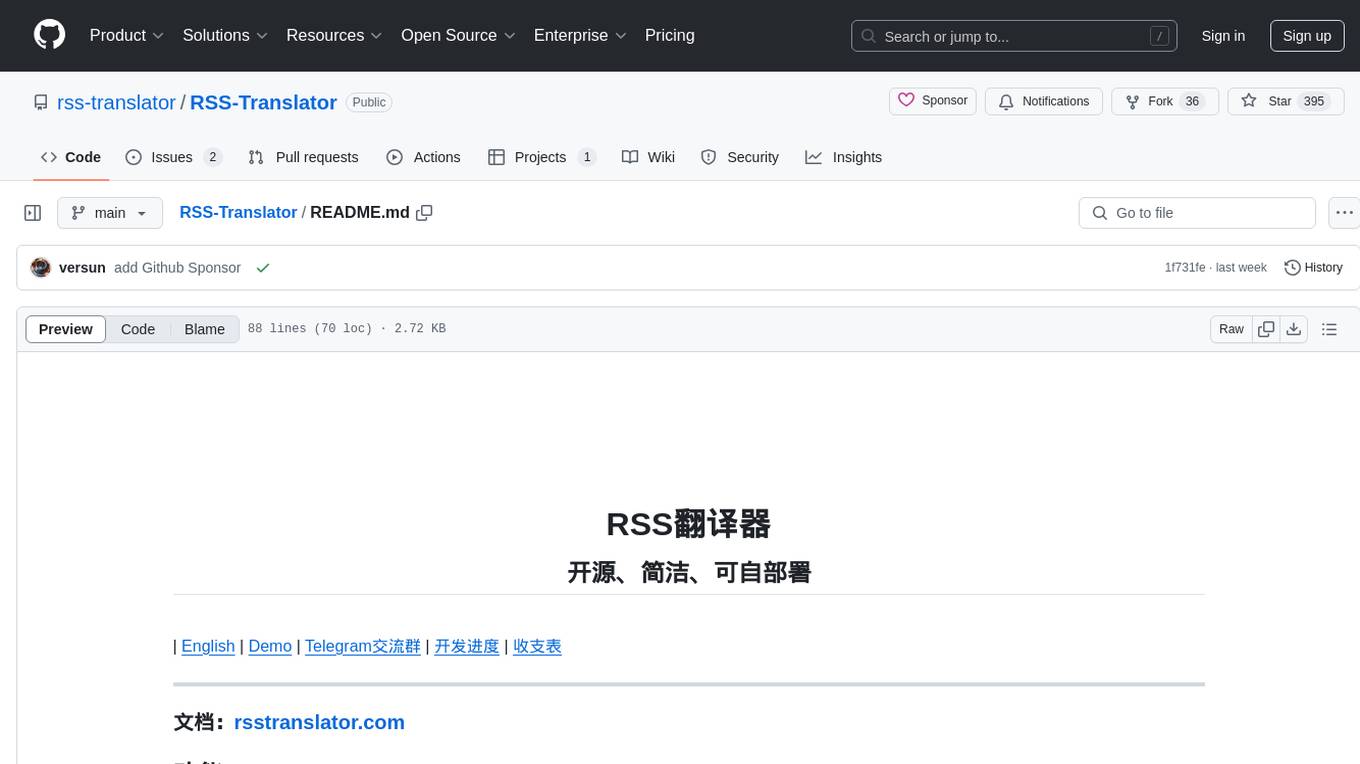The height and width of the screenshot is (764, 1360).
Task: Switch to the Projects tab
Action: (542, 157)
